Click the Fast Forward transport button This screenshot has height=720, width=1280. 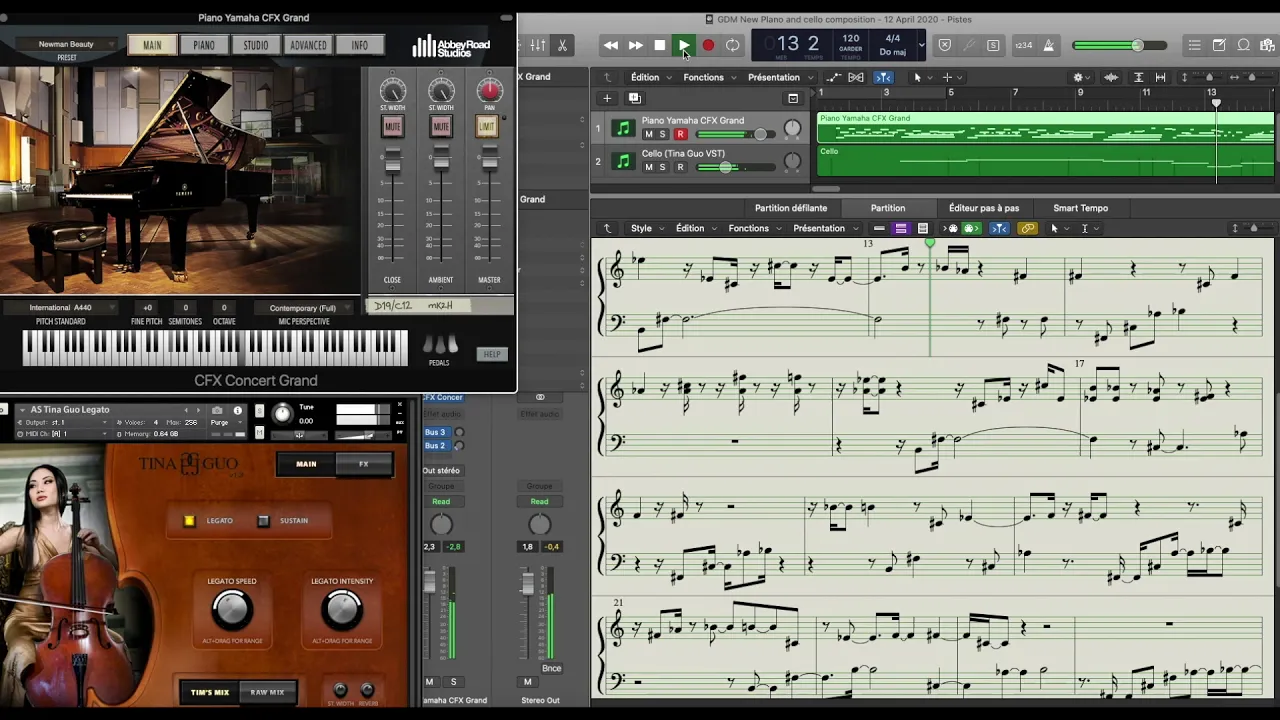635,45
